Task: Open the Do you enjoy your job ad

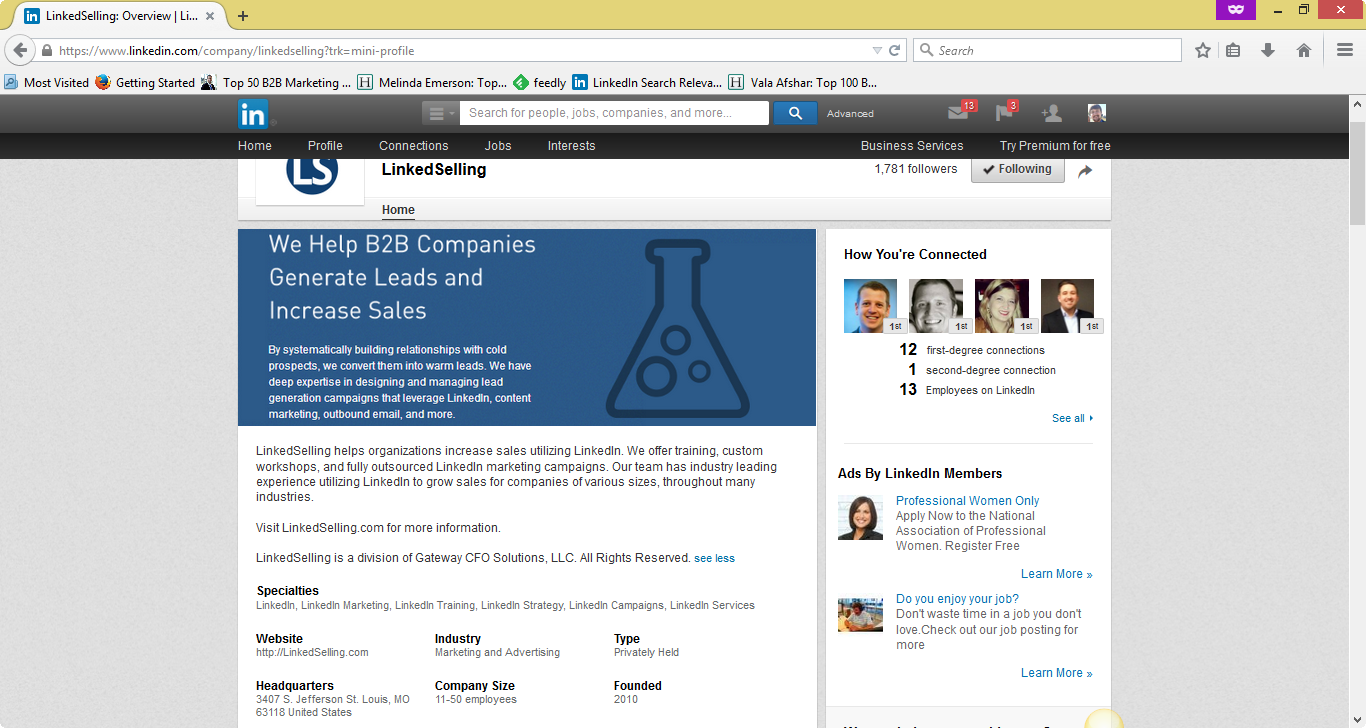Action: [x=957, y=599]
